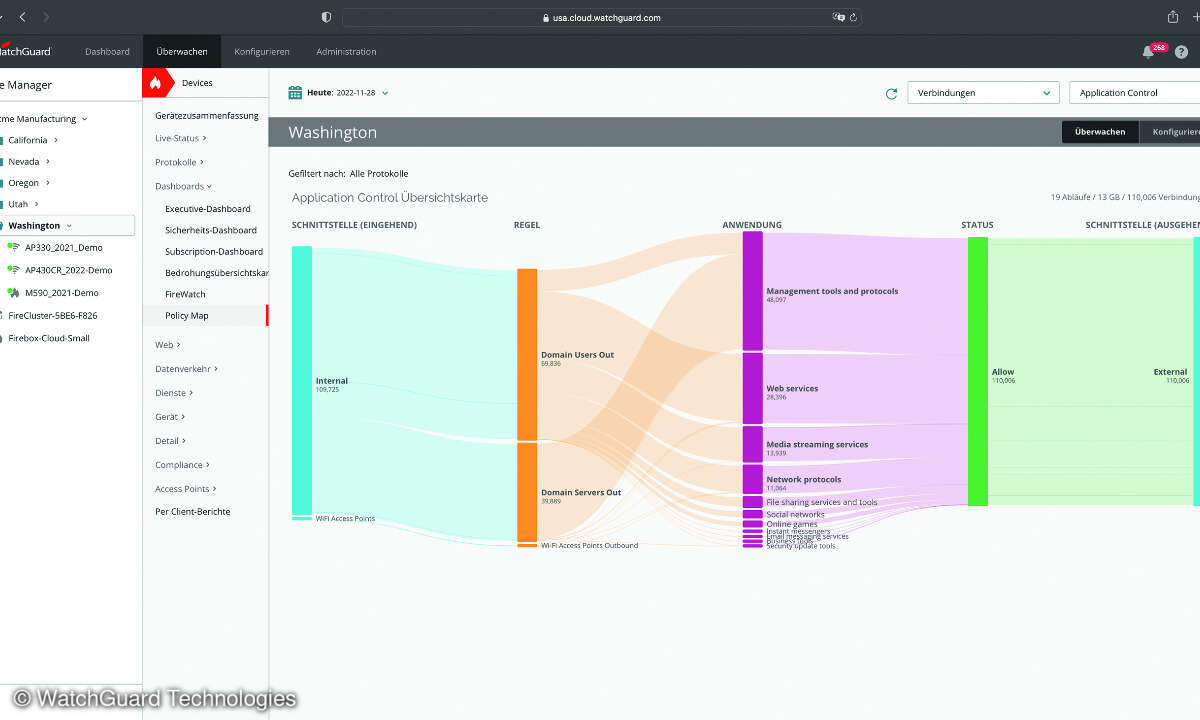Open the Application Control dropdown

pos(1135,93)
